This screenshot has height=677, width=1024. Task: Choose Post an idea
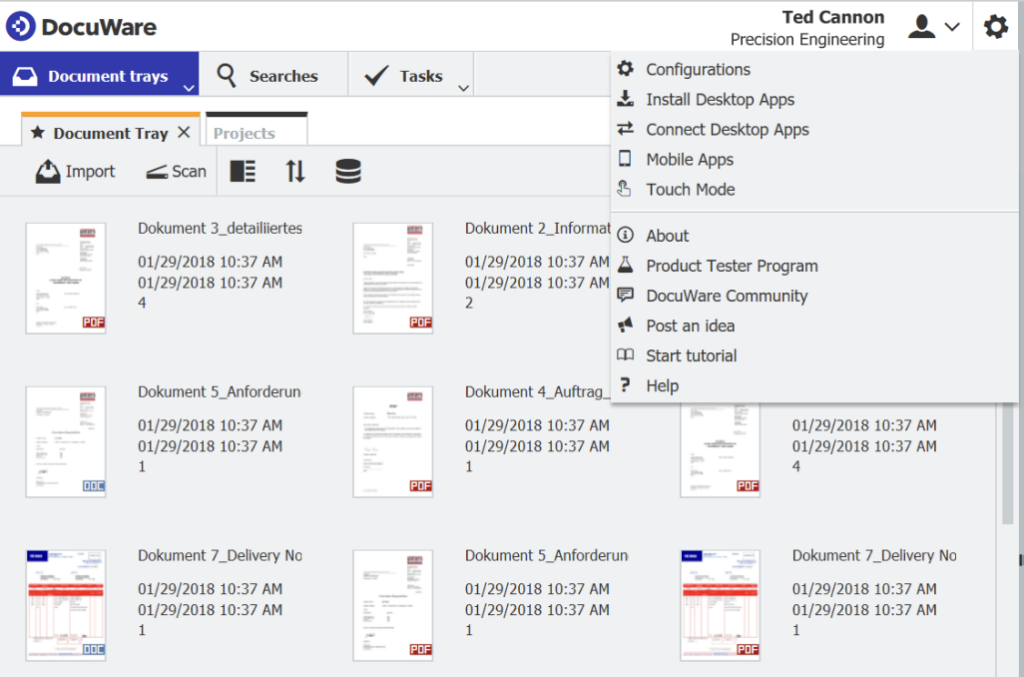point(814,326)
